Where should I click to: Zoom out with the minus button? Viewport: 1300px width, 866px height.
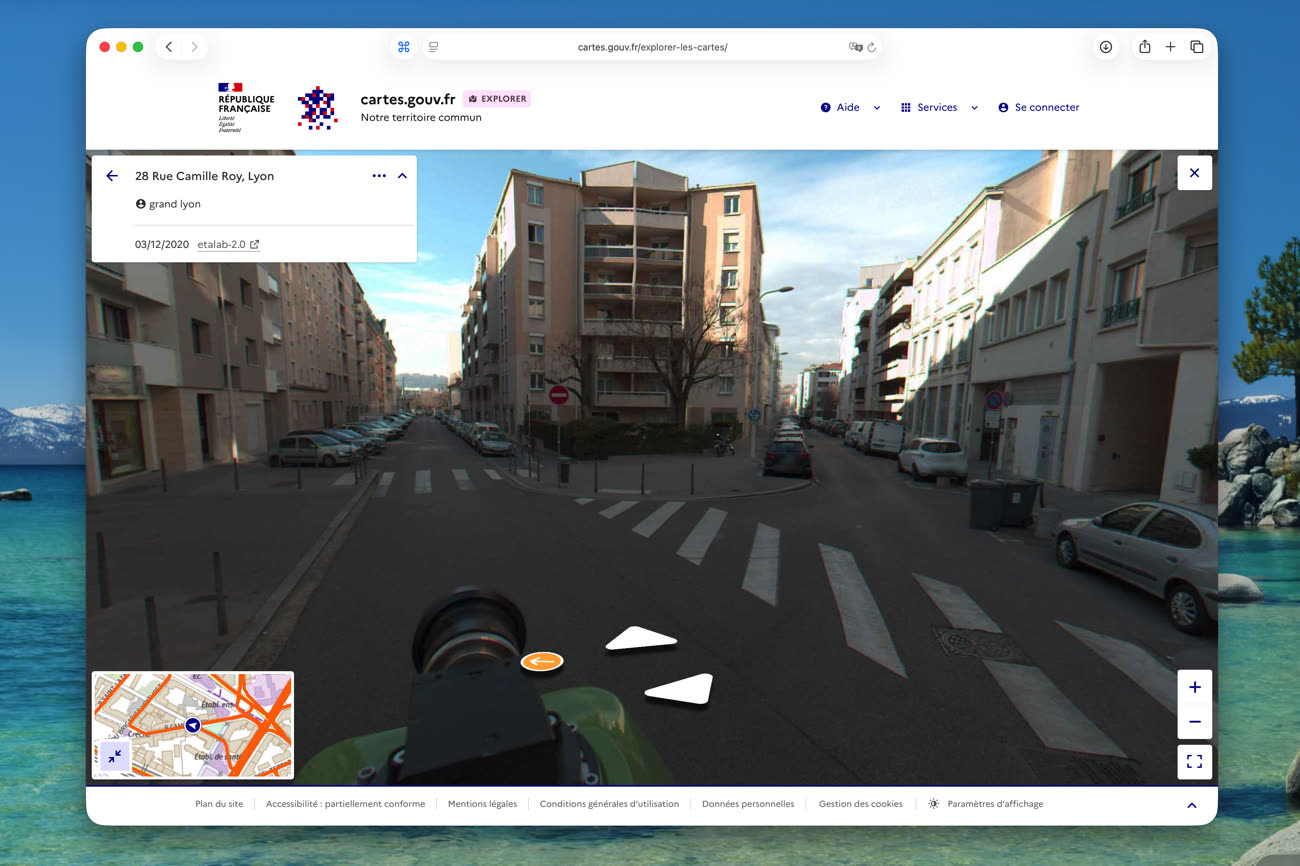pos(1194,721)
